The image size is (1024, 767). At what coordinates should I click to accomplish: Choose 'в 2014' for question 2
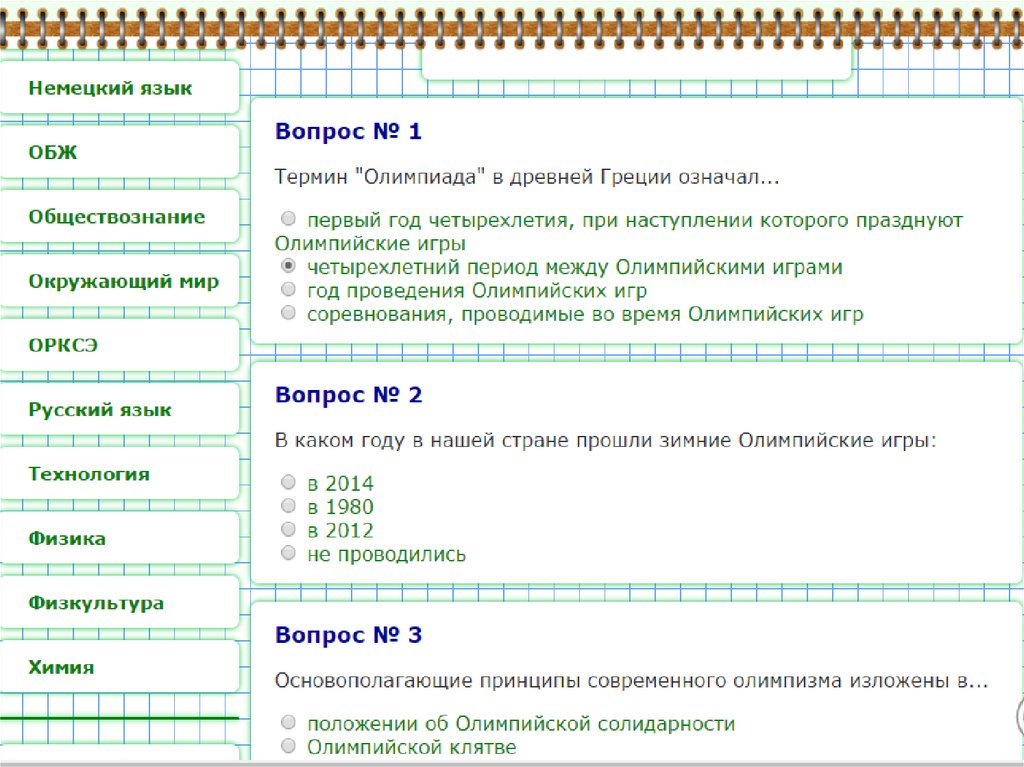coord(289,483)
